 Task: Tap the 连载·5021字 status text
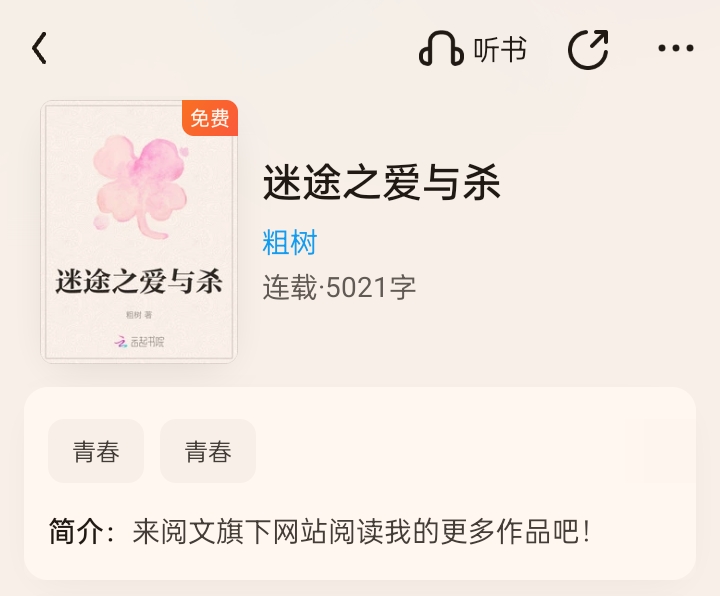[x=339, y=287]
